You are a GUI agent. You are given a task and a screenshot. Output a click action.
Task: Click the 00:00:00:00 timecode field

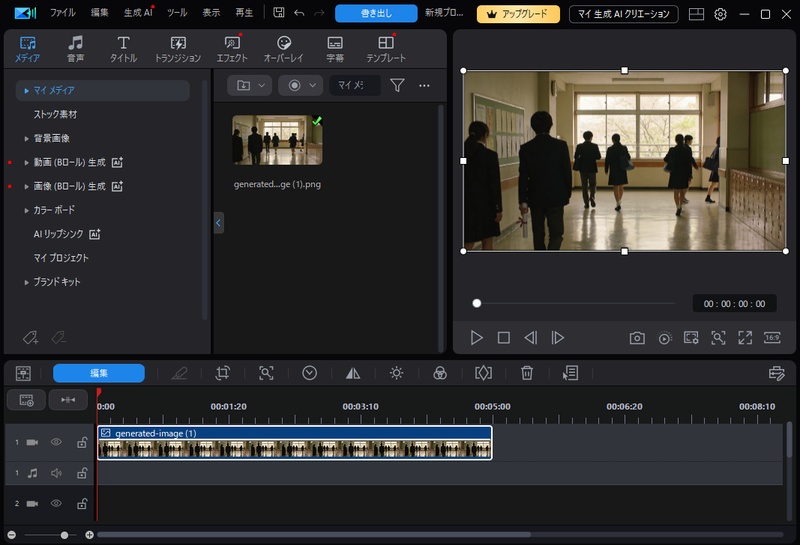pyautogui.click(x=734, y=304)
